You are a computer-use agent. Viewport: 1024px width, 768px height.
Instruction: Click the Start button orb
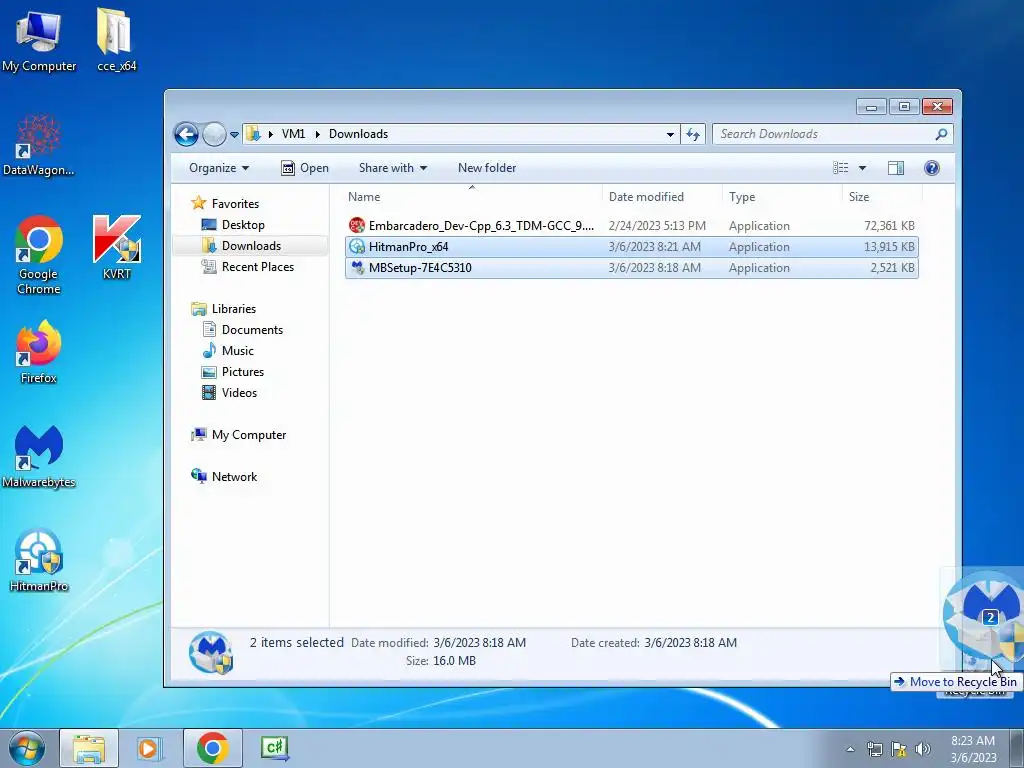coord(27,748)
